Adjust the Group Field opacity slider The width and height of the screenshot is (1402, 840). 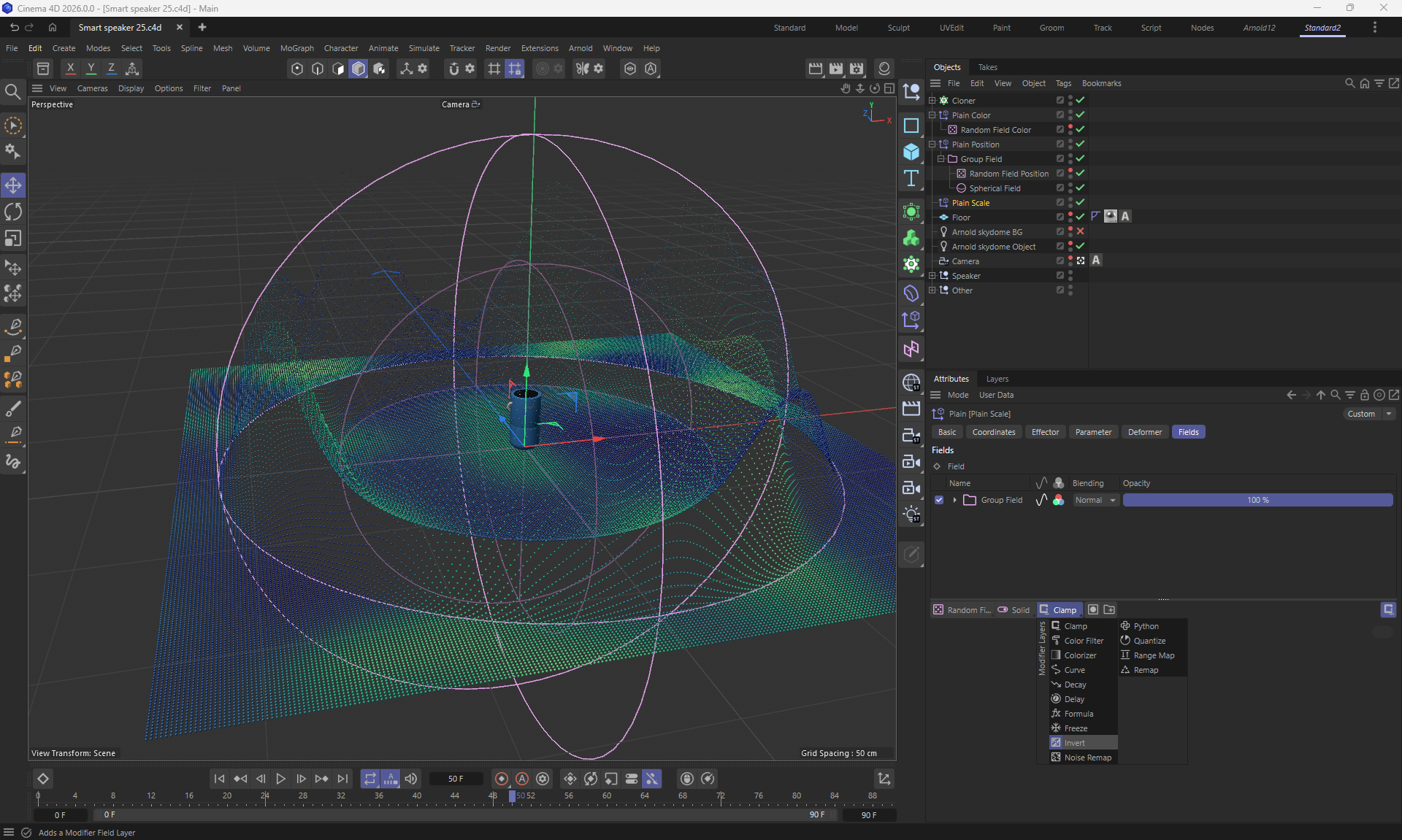click(x=1257, y=500)
